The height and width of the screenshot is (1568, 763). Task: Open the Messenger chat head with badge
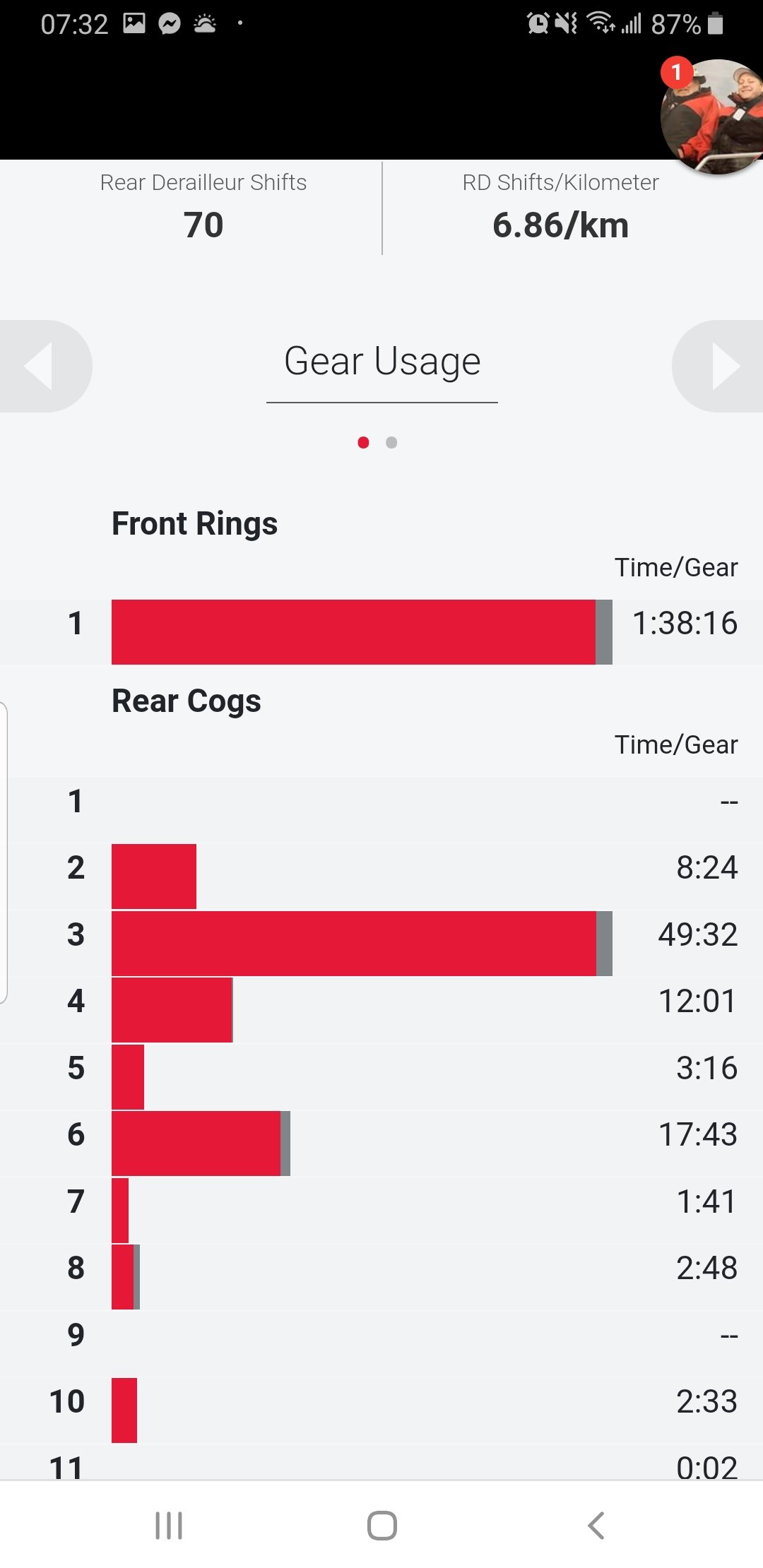(712, 117)
